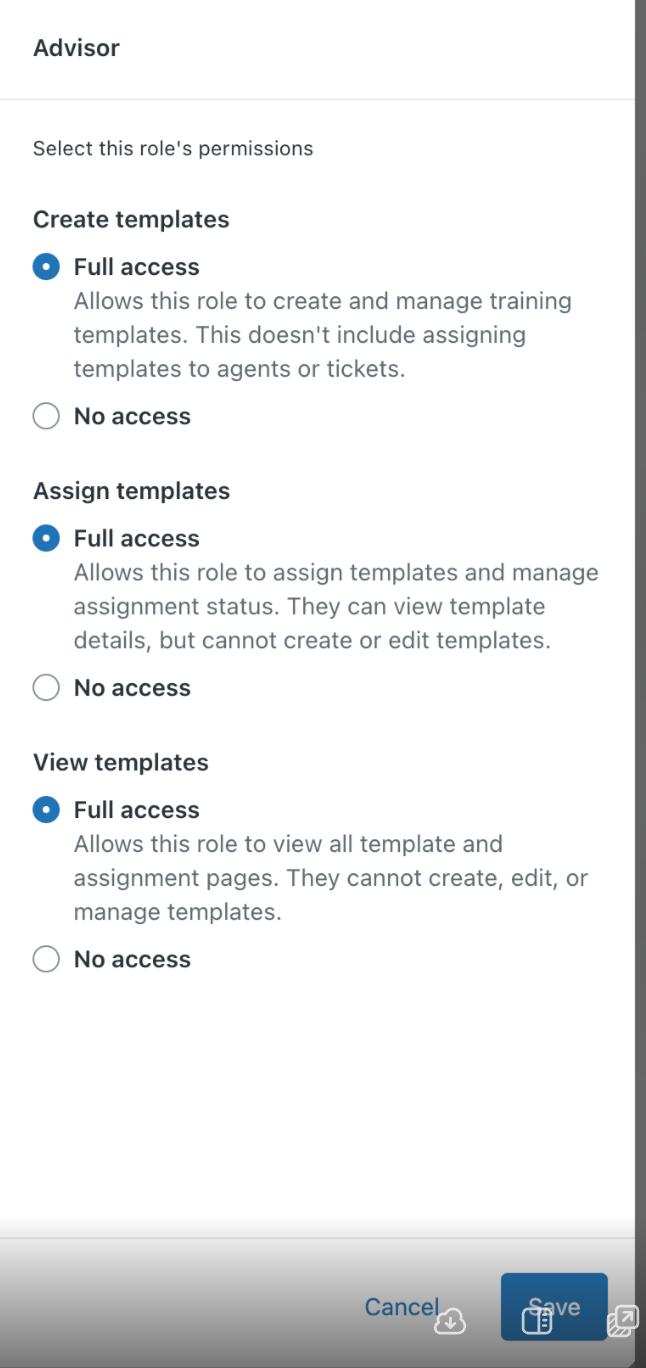Select No access radio for View templates
646x1368 pixels.
point(46,960)
